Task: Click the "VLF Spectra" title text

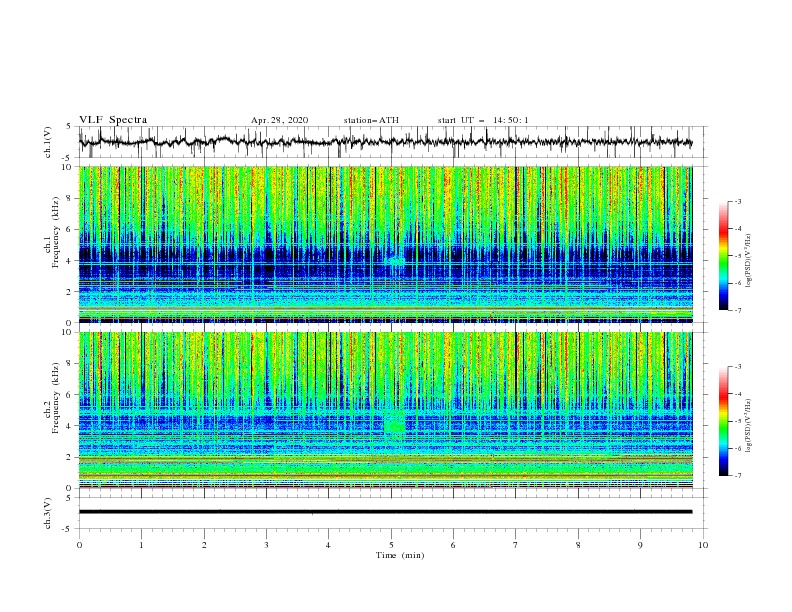Action: tap(113, 120)
